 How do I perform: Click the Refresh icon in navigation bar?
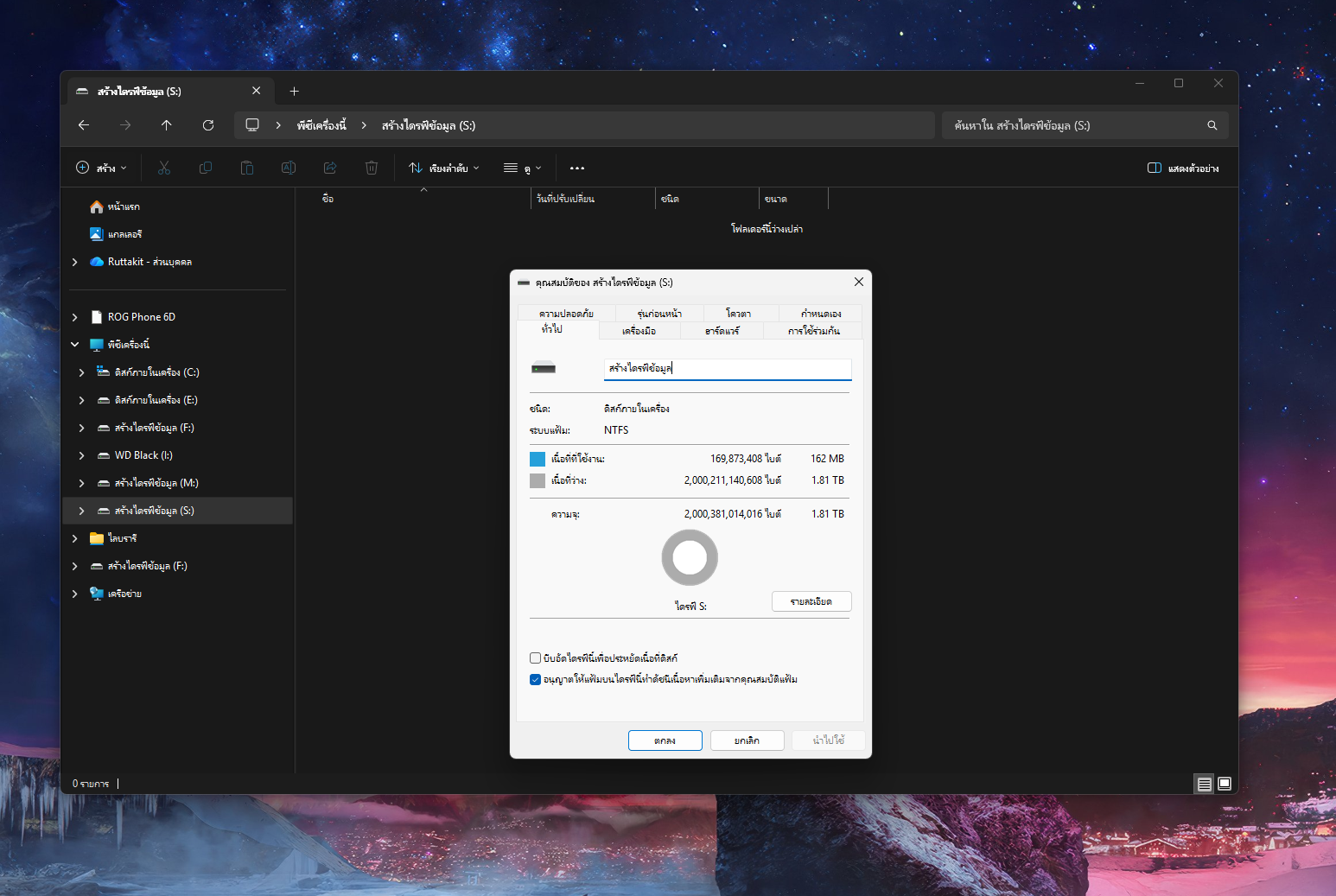tap(208, 125)
